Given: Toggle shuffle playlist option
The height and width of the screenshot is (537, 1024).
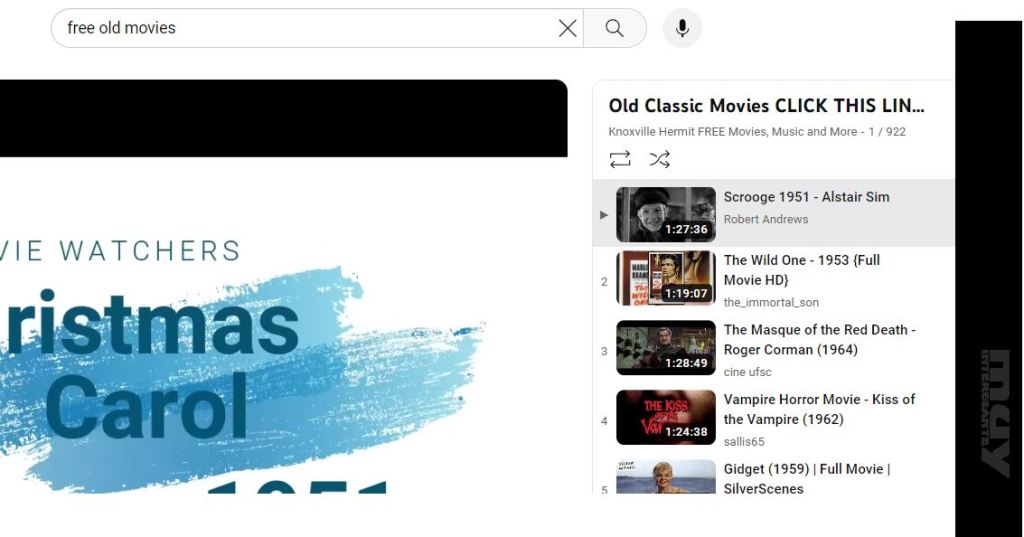Looking at the screenshot, I should [659, 159].
